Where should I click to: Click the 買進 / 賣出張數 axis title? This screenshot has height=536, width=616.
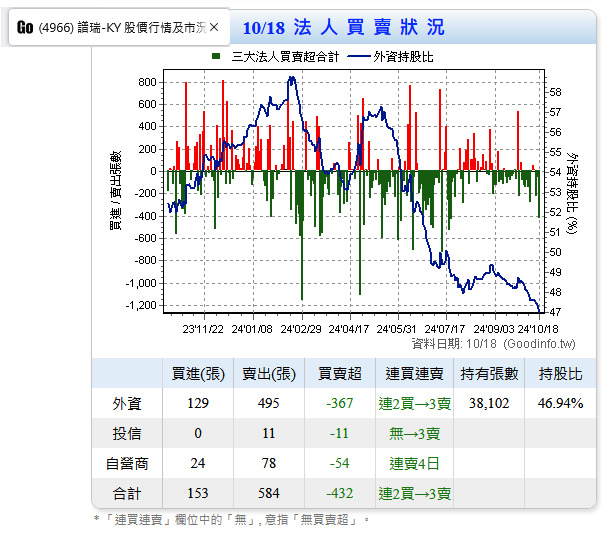(116, 191)
